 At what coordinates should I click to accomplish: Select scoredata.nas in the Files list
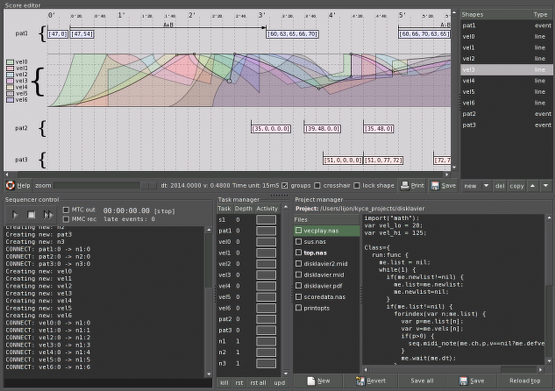(x=326, y=297)
